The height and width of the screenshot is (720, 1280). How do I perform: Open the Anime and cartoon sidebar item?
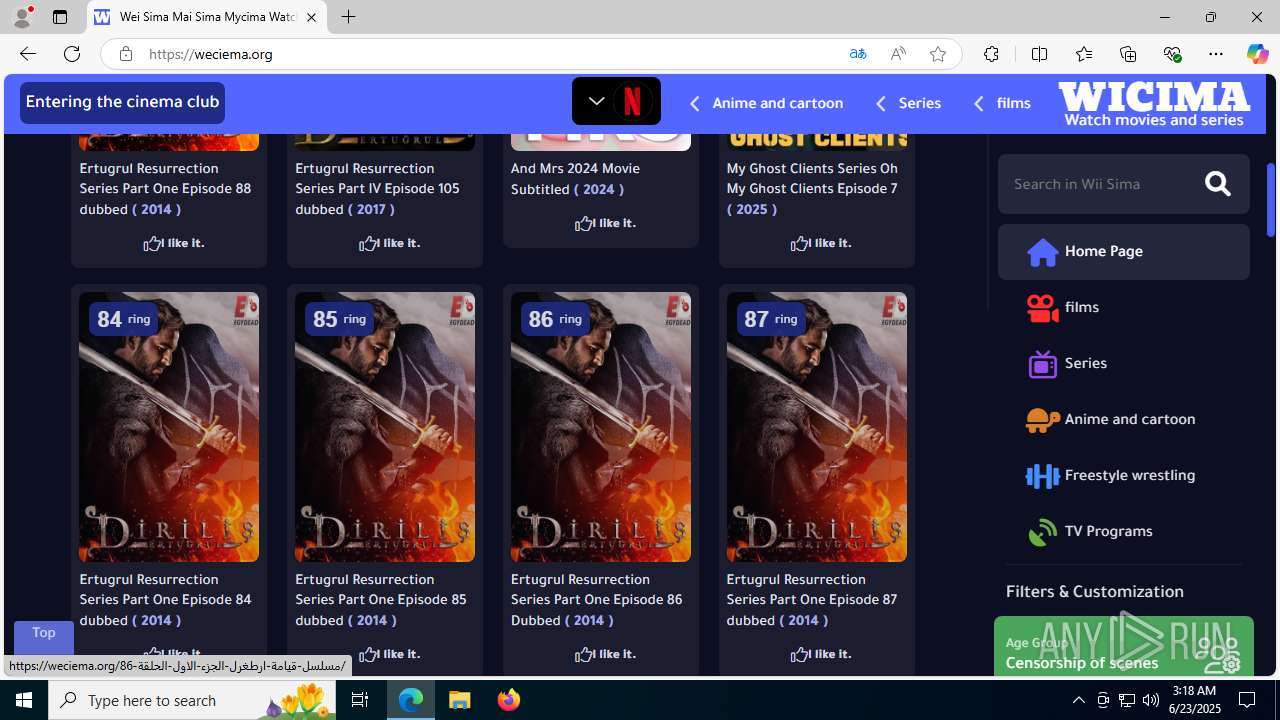[1123, 419]
